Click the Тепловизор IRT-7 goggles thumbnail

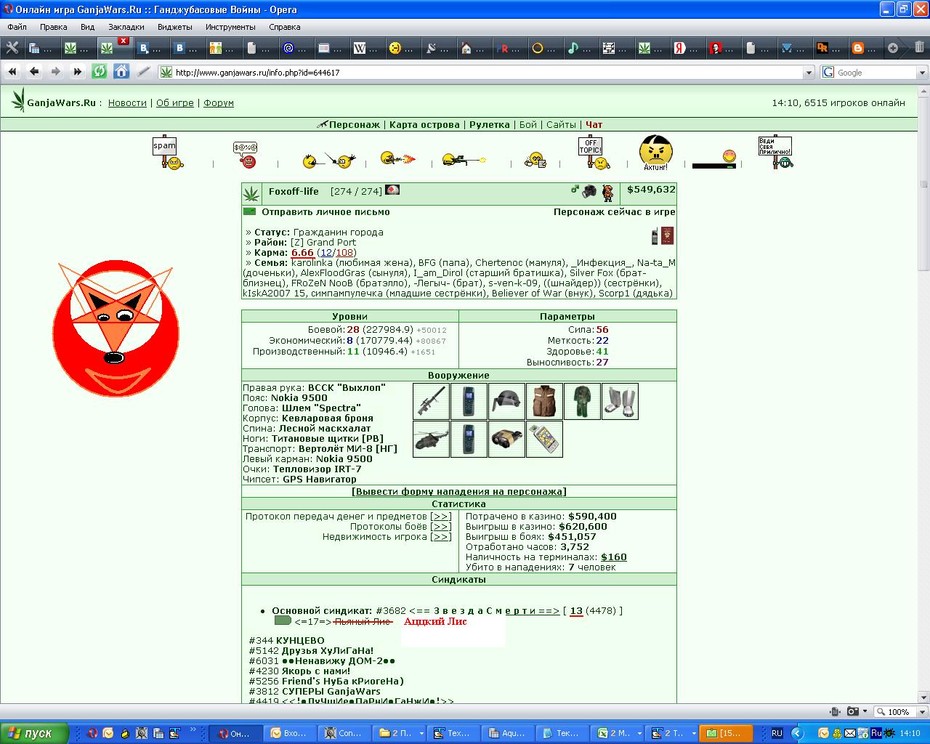[x=507, y=439]
